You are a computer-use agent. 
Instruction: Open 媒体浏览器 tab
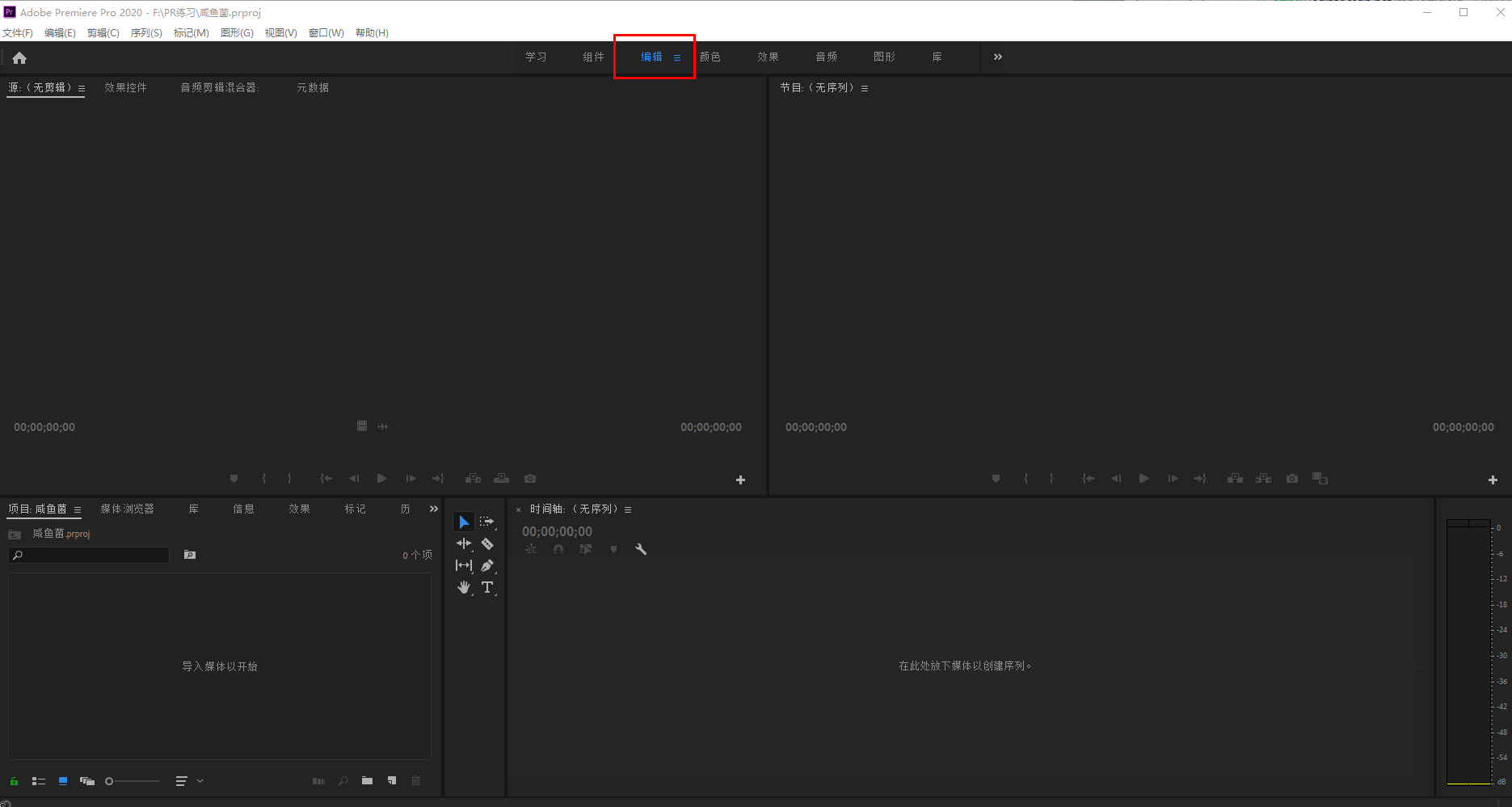click(x=127, y=509)
